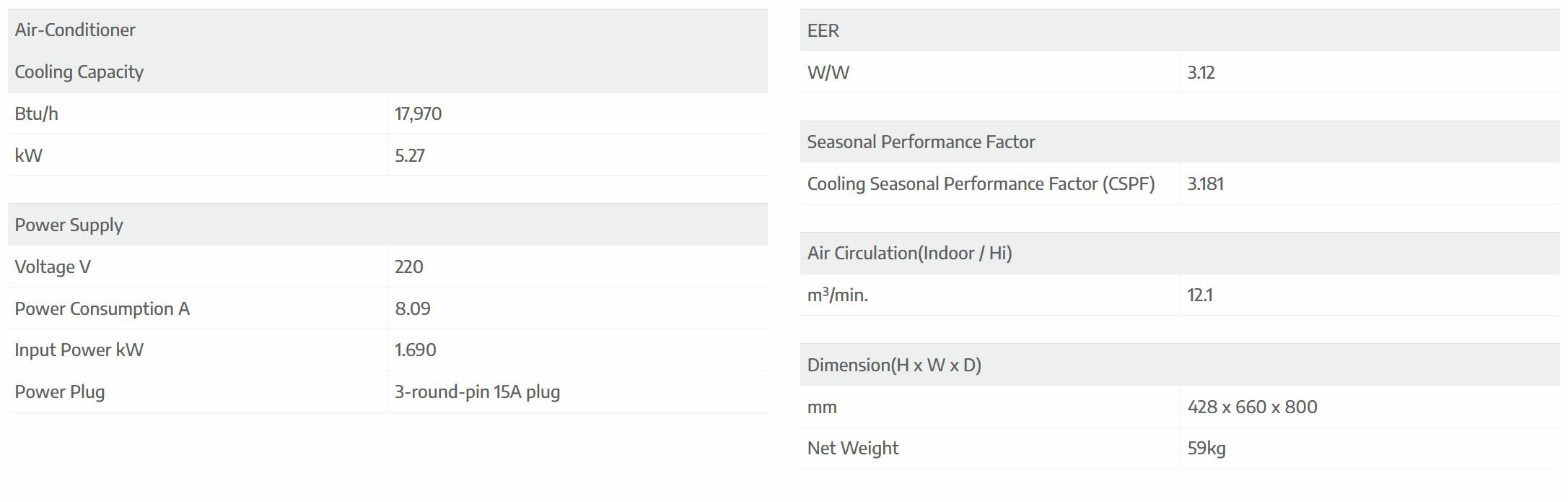Screen dimensions: 1568x502
Task: Select the CSPF value 3.181
Action: [1205, 184]
